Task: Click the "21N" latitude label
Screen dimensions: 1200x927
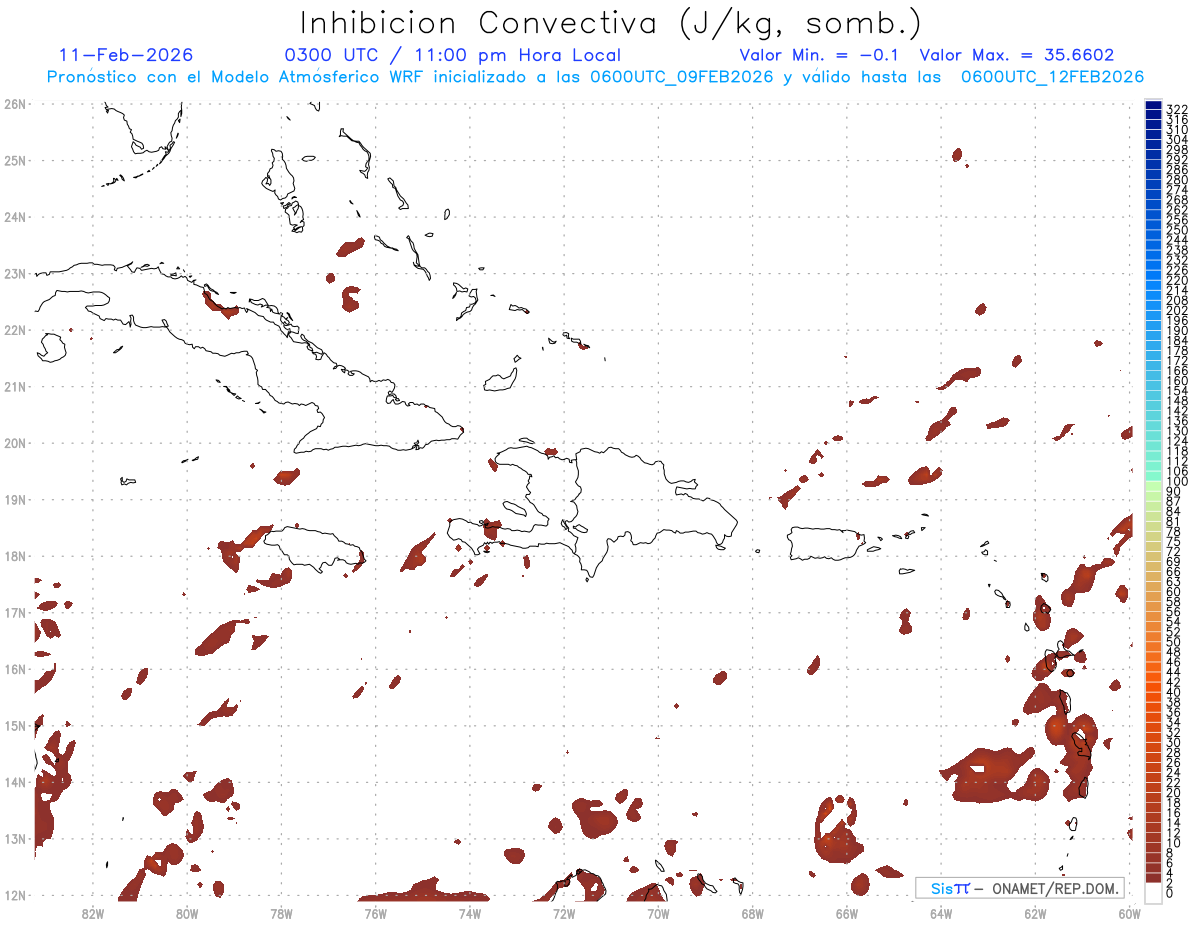Action: click(15, 386)
